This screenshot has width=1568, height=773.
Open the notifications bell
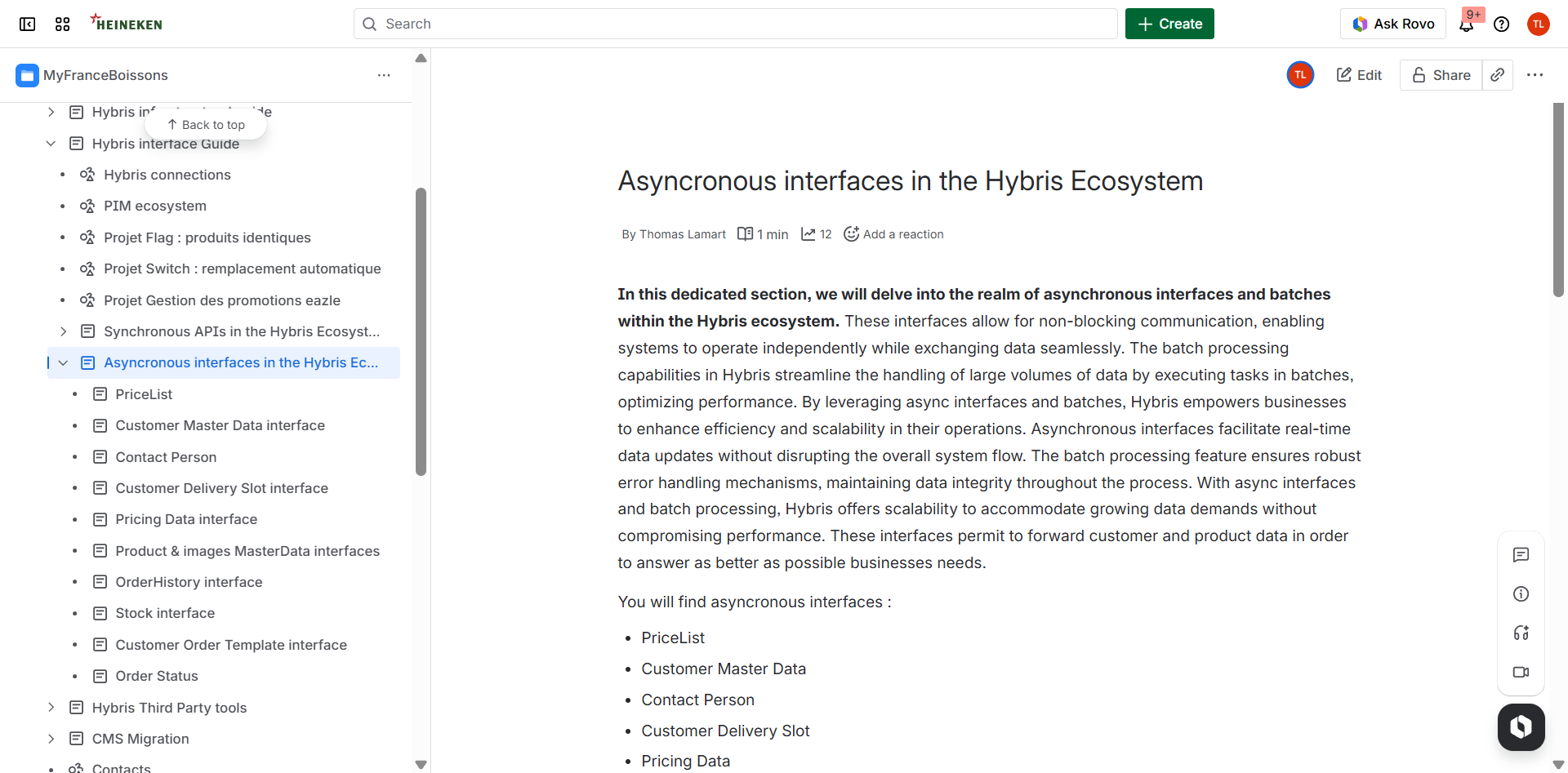click(x=1468, y=24)
